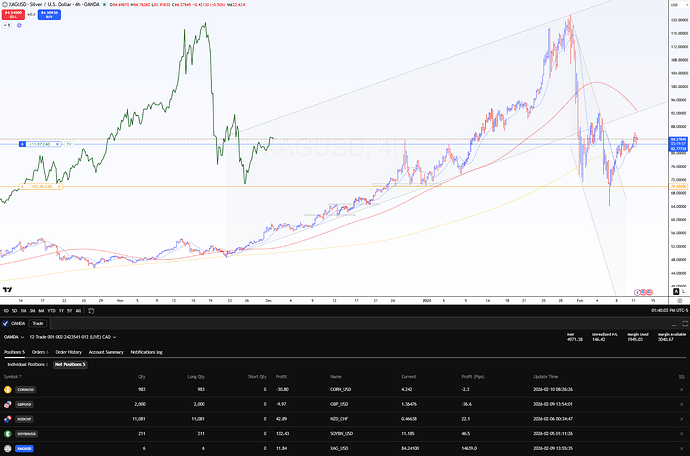This screenshot has width=690, height=456.
Task: Open the go-to-date calendar icon
Action: coord(91,311)
